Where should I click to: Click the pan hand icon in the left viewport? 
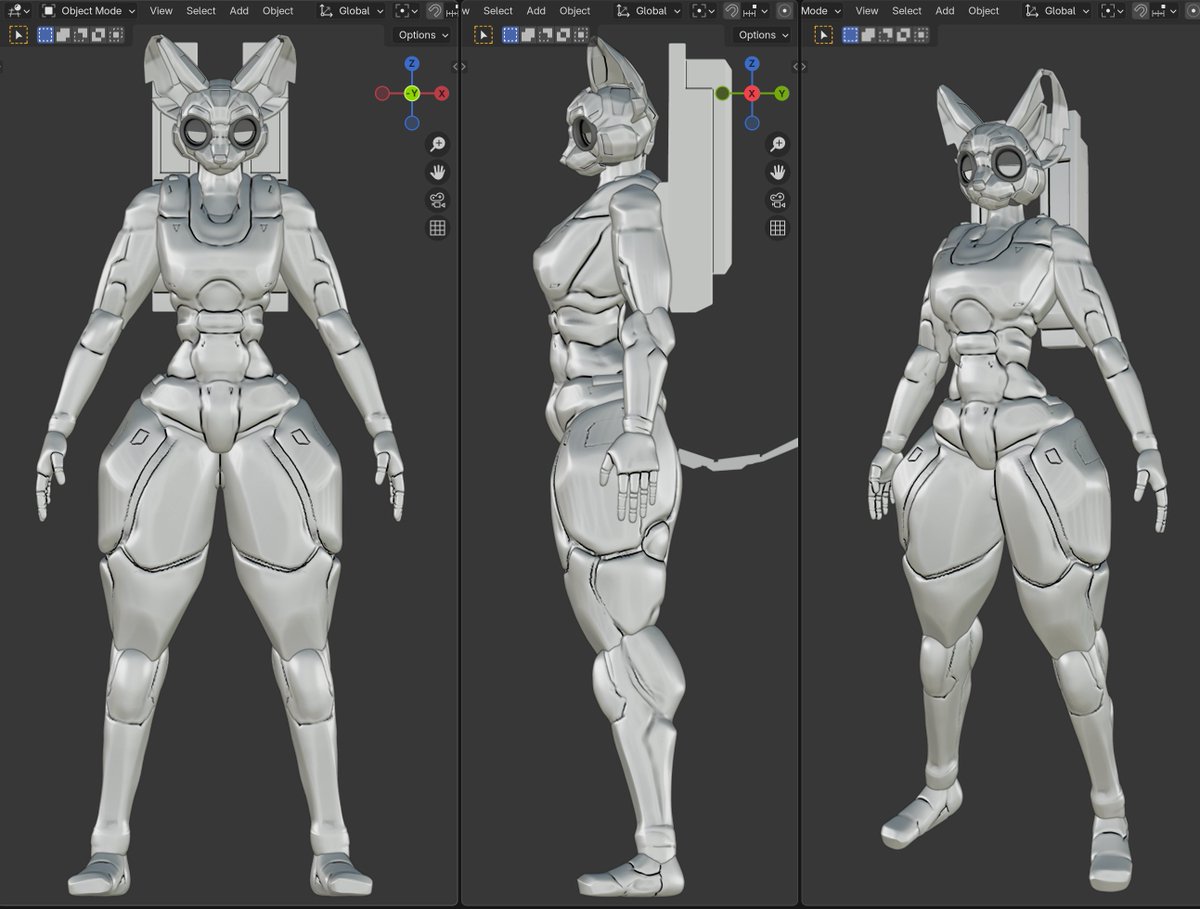pos(437,171)
